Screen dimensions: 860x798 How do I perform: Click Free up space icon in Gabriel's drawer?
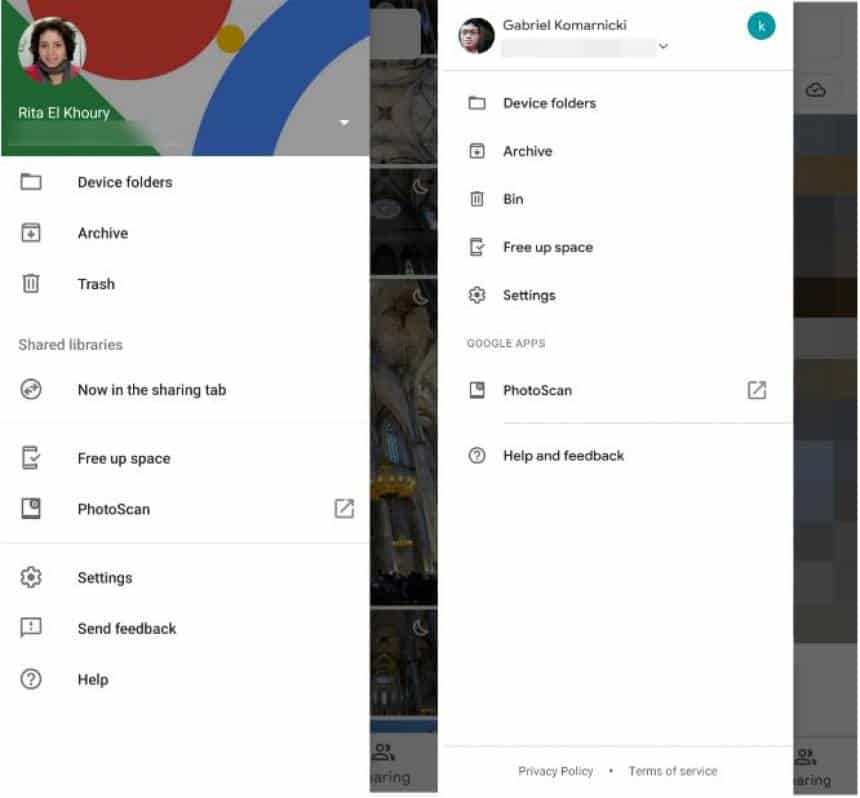click(x=477, y=247)
